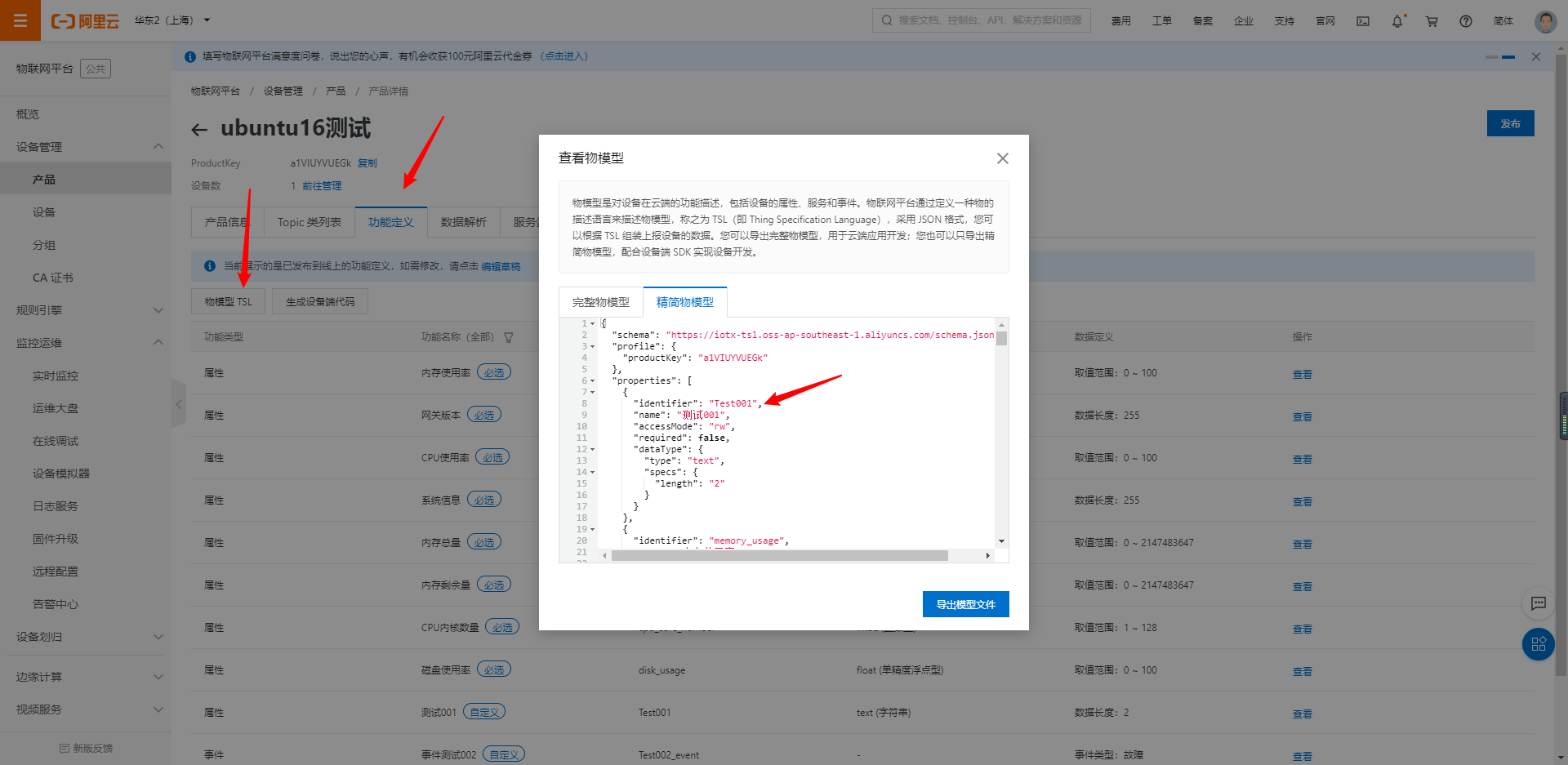Collapse the JSON fold arrow on line 7
This screenshot has height=765, width=1568.
tap(591, 392)
